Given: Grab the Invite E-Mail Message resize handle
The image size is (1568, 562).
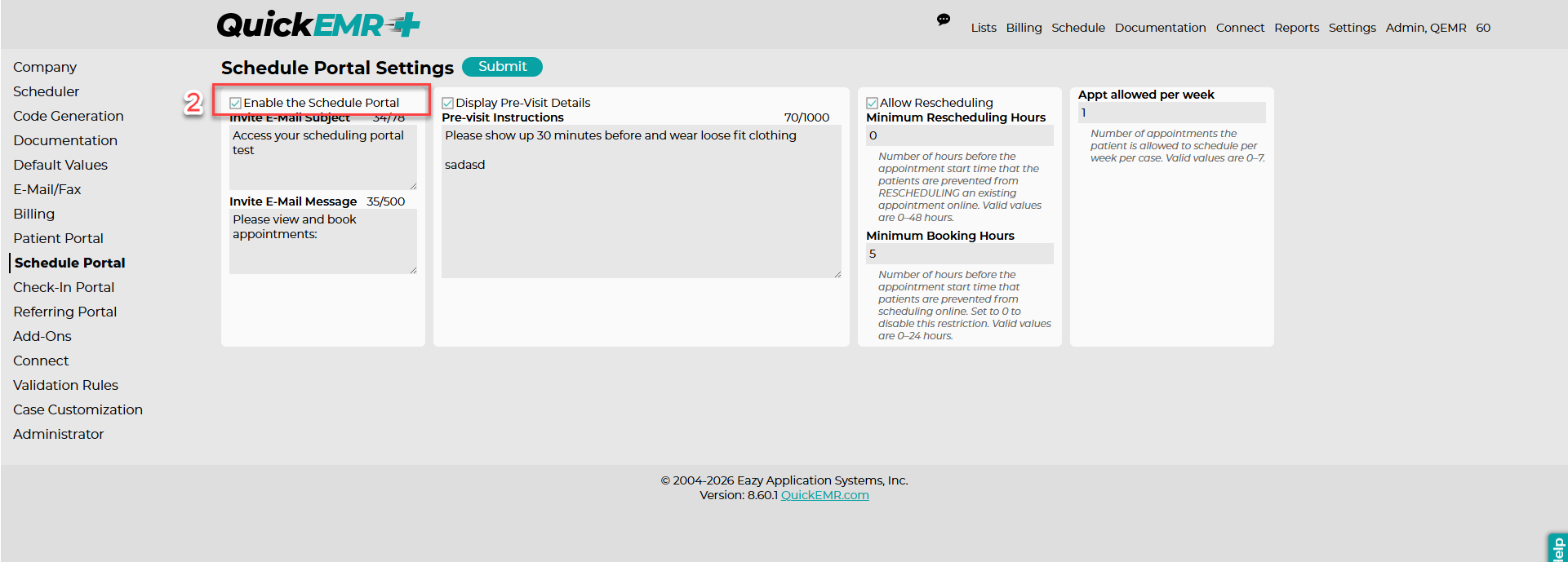Looking at the screenshot, I should coord(413,270).
